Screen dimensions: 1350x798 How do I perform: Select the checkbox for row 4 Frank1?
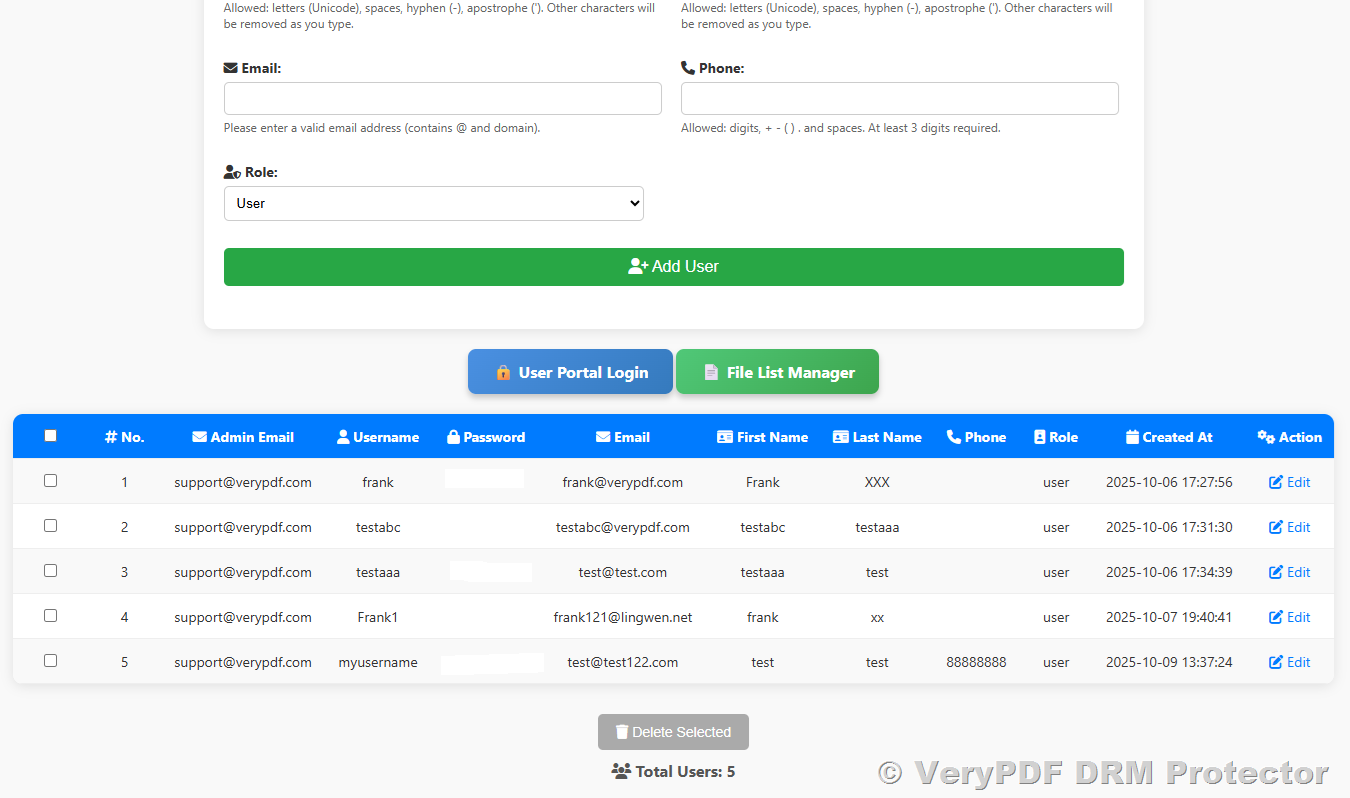(51, 616)
